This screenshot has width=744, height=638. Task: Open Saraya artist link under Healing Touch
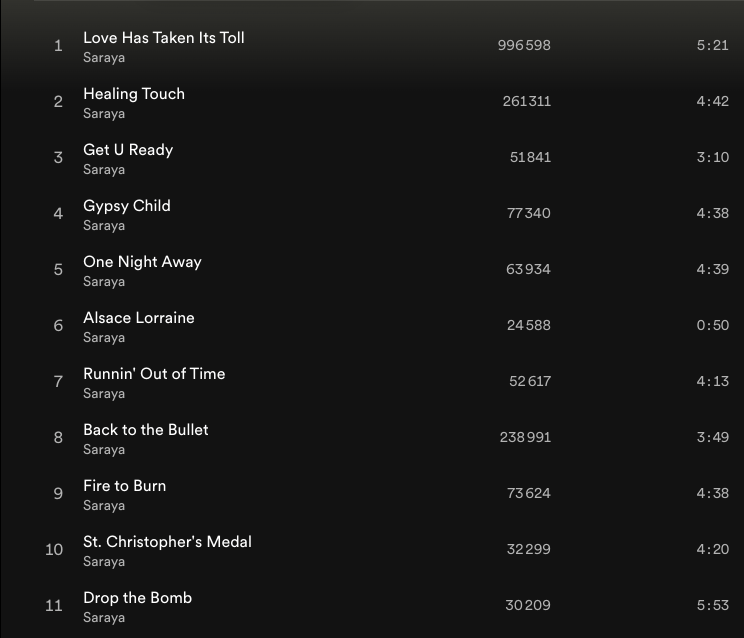point(103,114)
